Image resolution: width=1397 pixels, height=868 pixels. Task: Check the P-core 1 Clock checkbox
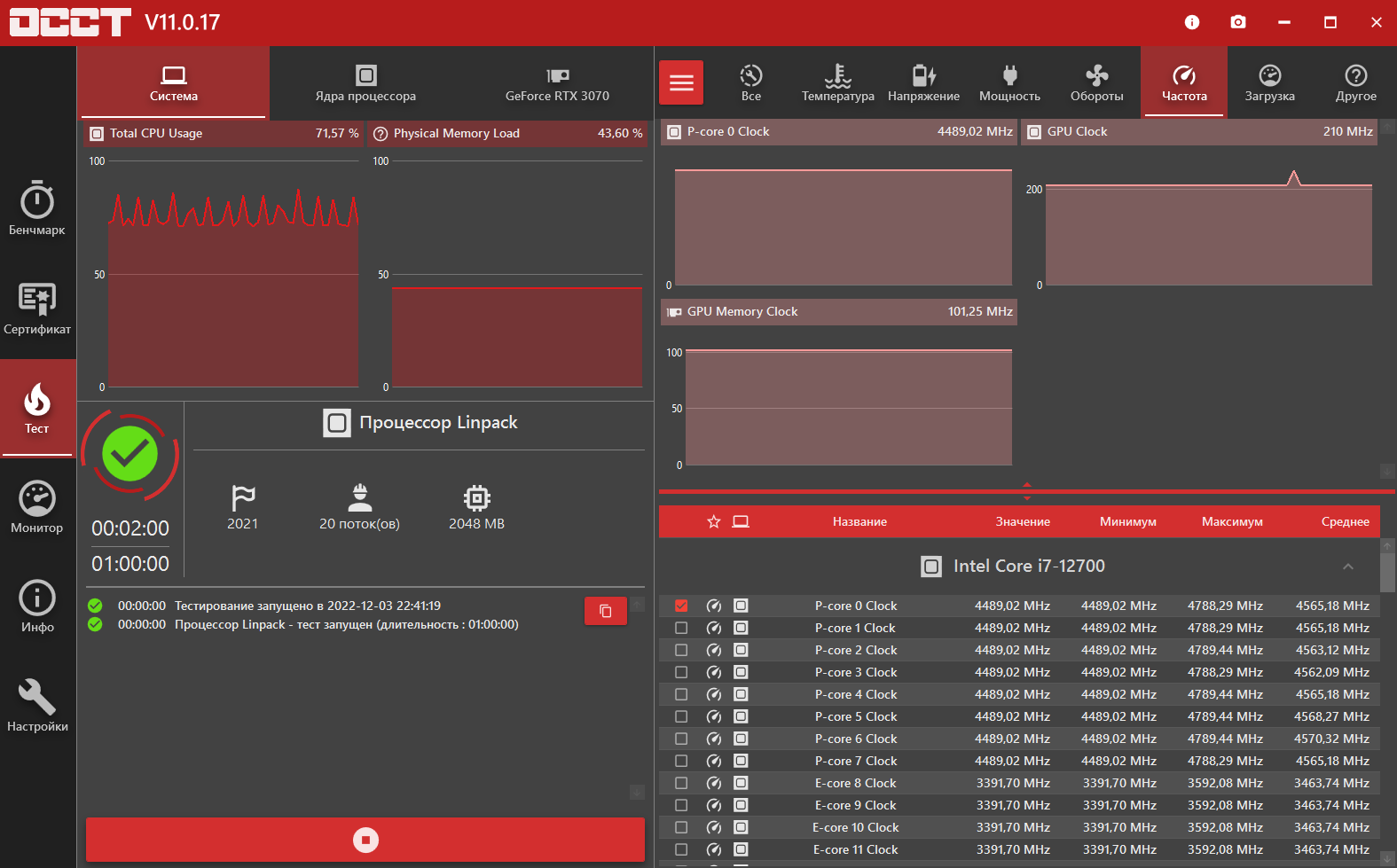[x=681, y=628]
